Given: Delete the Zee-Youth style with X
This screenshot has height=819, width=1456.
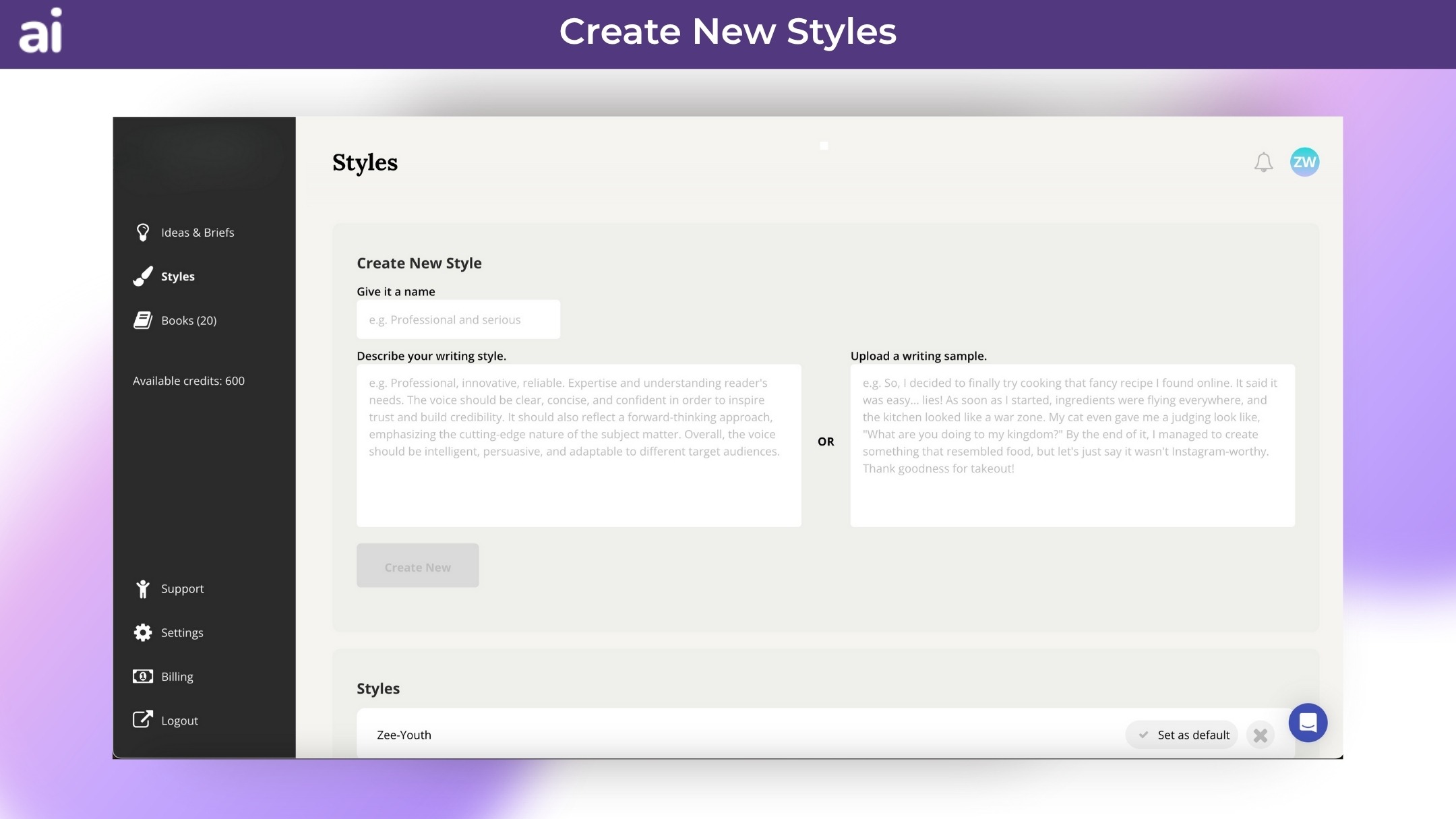Looking at the screenshot, I should (x=1260, y=735).
